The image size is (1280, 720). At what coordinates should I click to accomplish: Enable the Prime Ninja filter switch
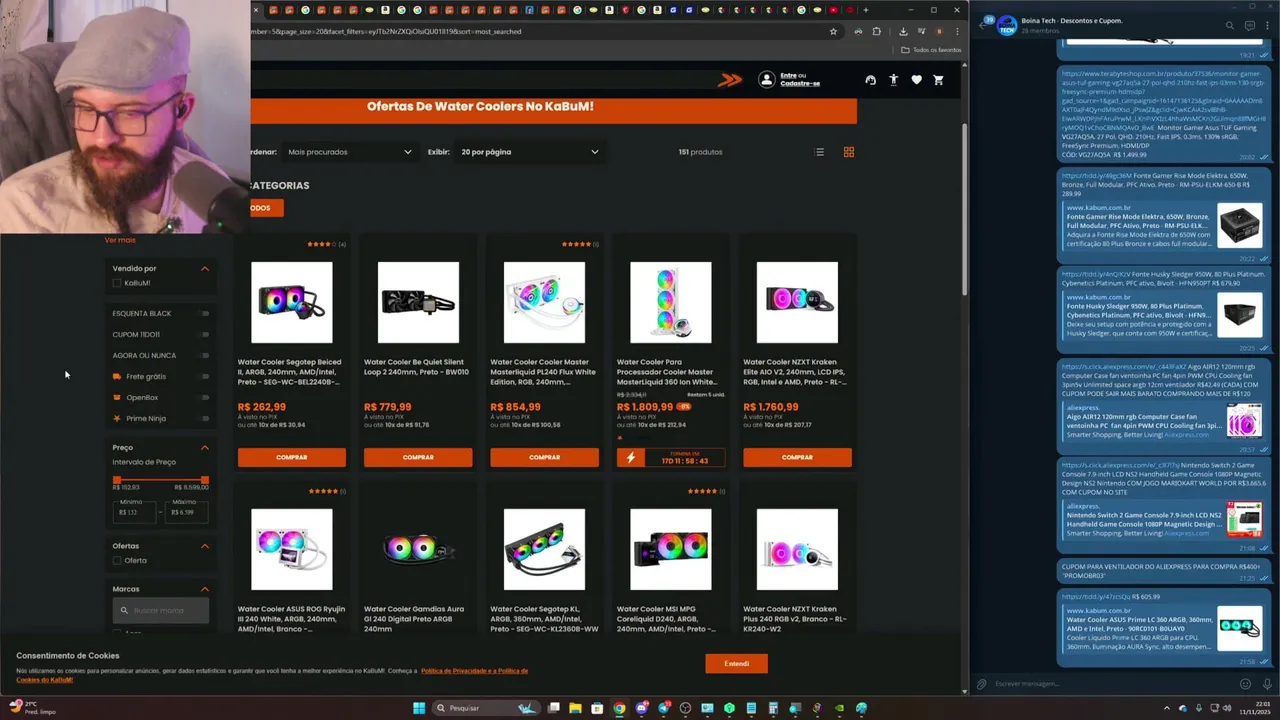pos(204,418)
